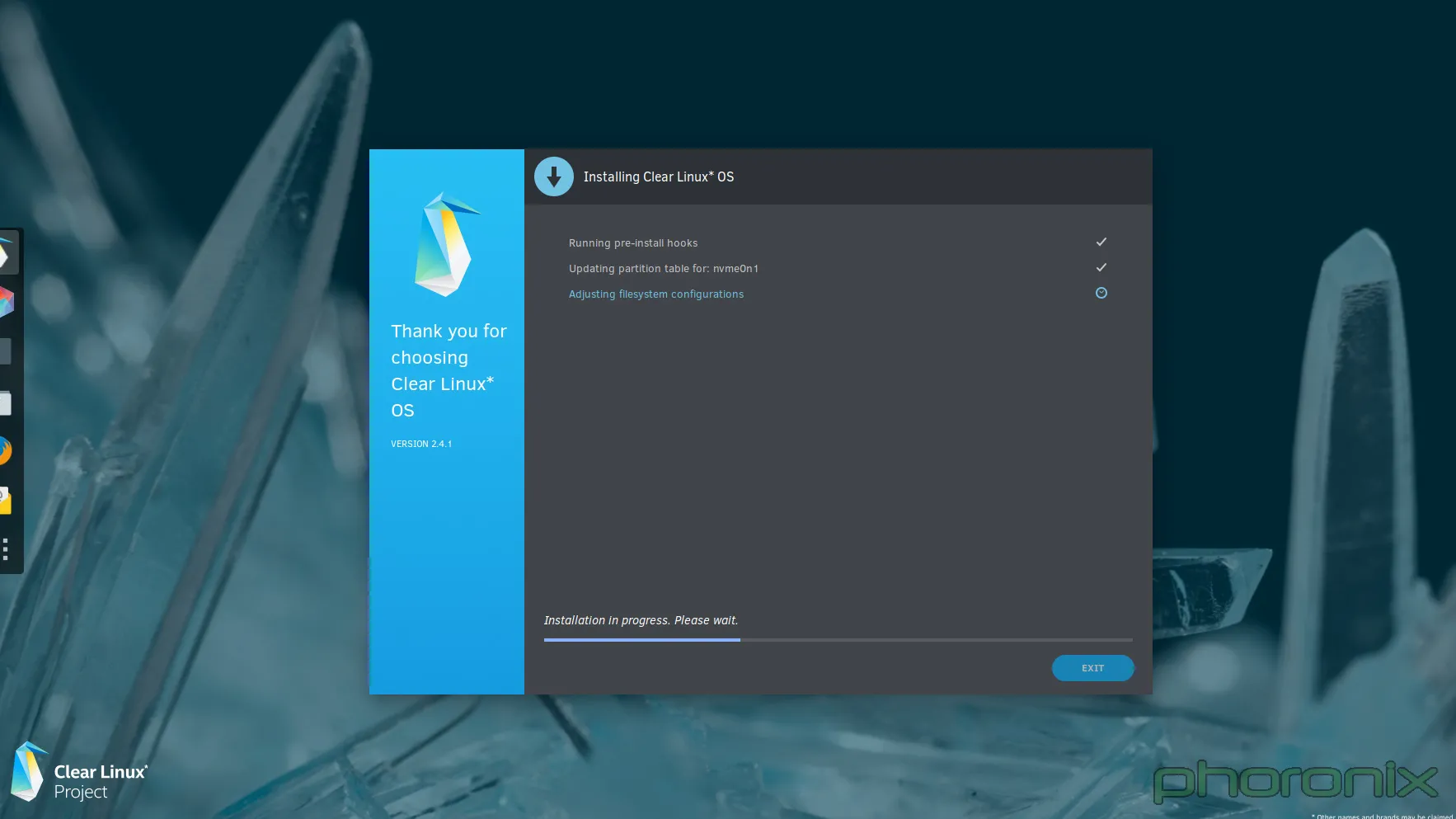Click the VERSION 2.4.1 label
This screenshot has width=1456, height=819.
click(421, 444)
